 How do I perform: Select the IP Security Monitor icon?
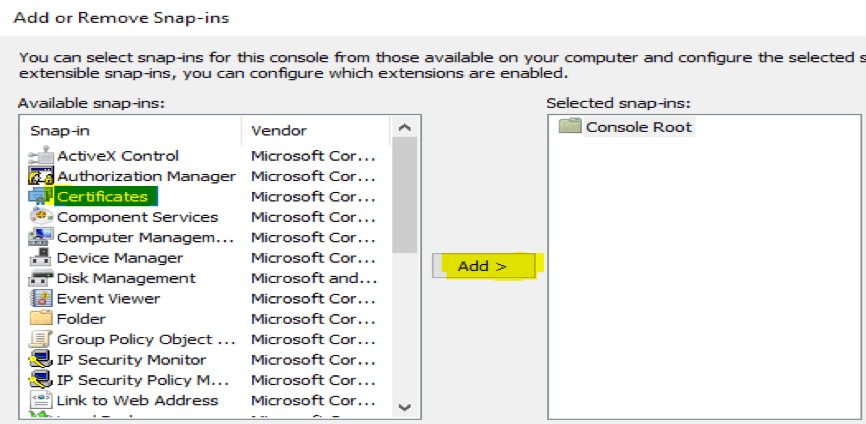pos(41,360)
